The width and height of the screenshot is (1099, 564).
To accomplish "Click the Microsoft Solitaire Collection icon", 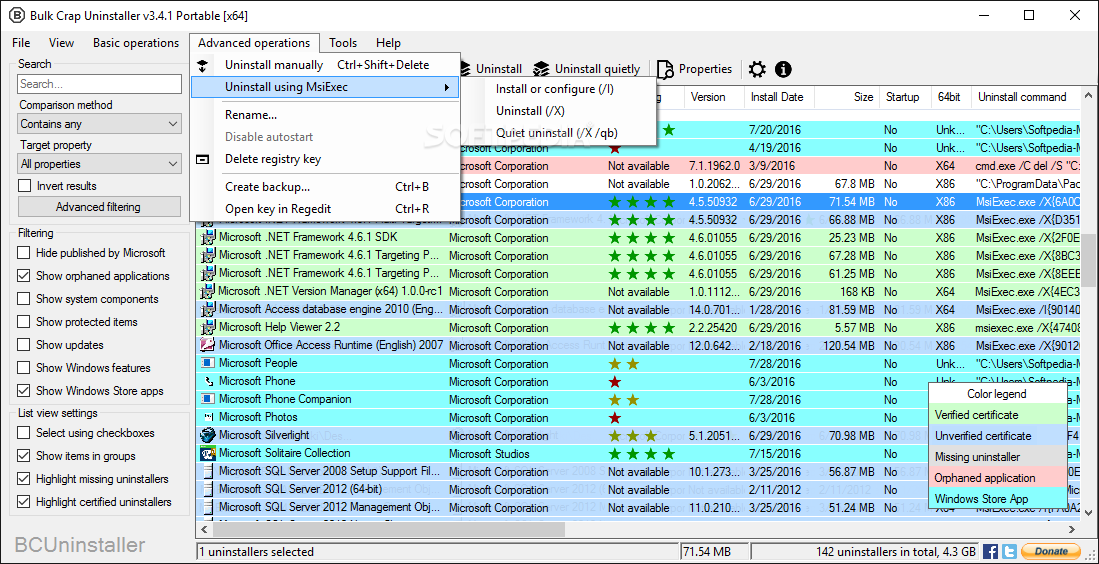I will (x=207, y=453).
